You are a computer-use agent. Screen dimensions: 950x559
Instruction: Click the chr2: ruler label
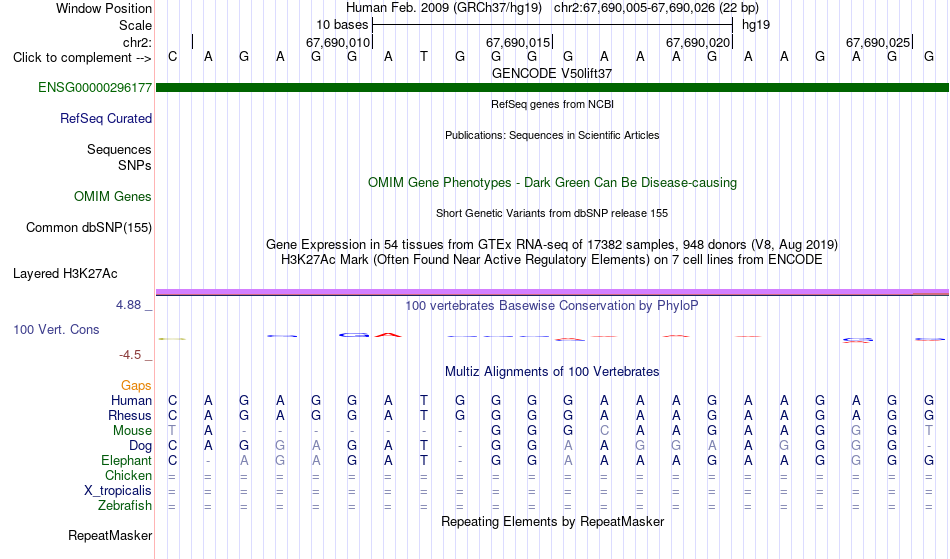[x=137, y=42]
